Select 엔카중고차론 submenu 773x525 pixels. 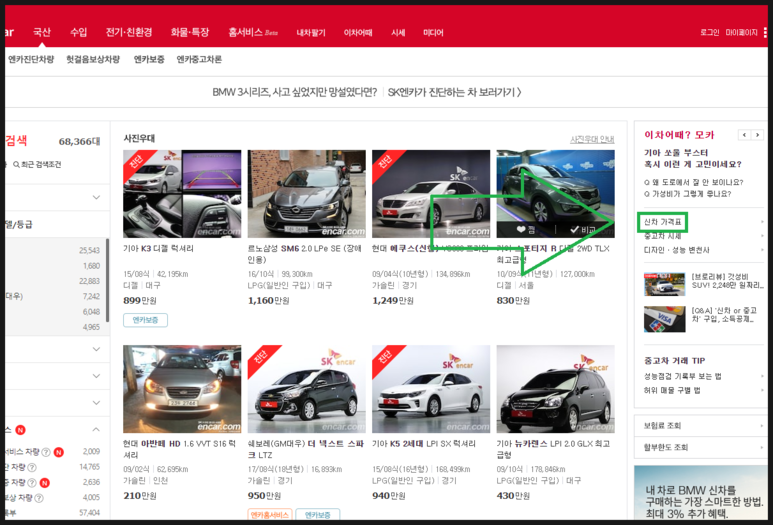(199, 59)
